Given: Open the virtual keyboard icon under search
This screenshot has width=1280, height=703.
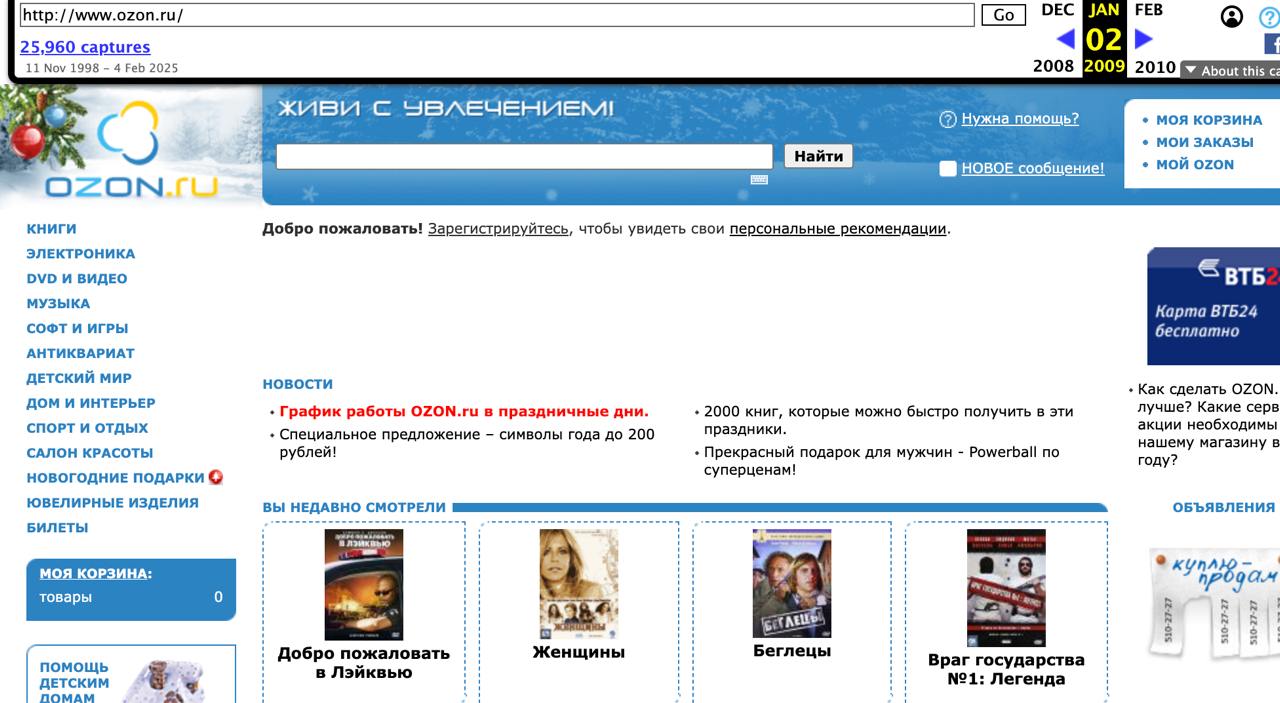Looking at the screenshot, I should [x=759, y=180].
